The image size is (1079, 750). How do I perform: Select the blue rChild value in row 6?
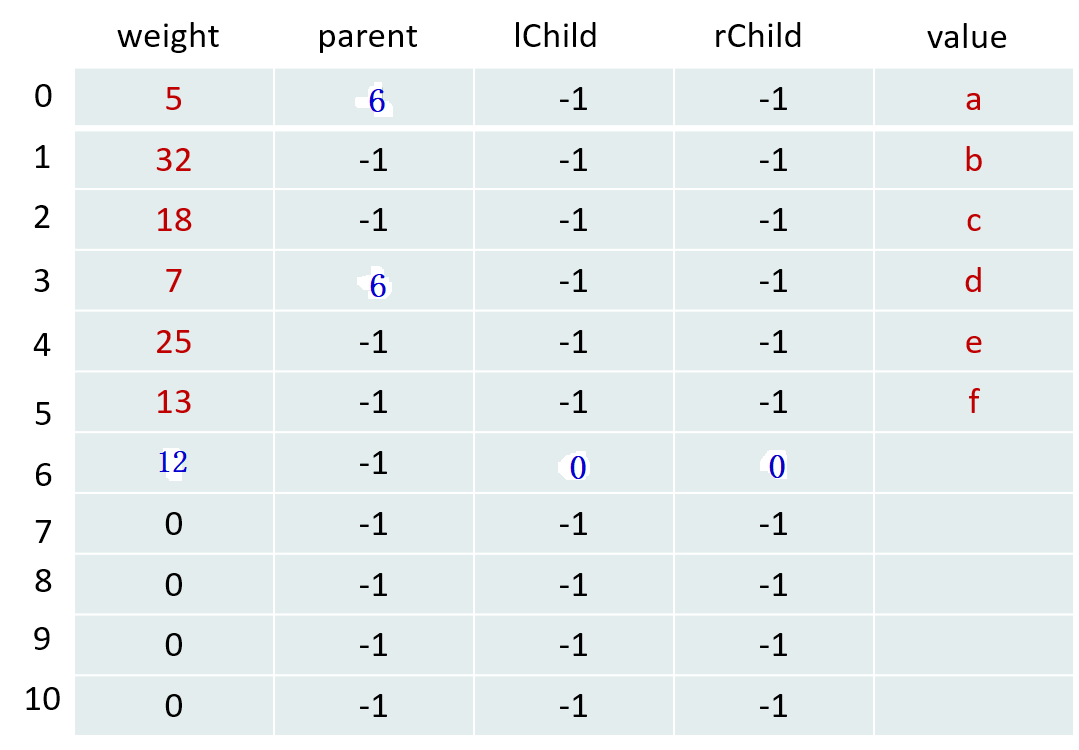click(777, 468)
